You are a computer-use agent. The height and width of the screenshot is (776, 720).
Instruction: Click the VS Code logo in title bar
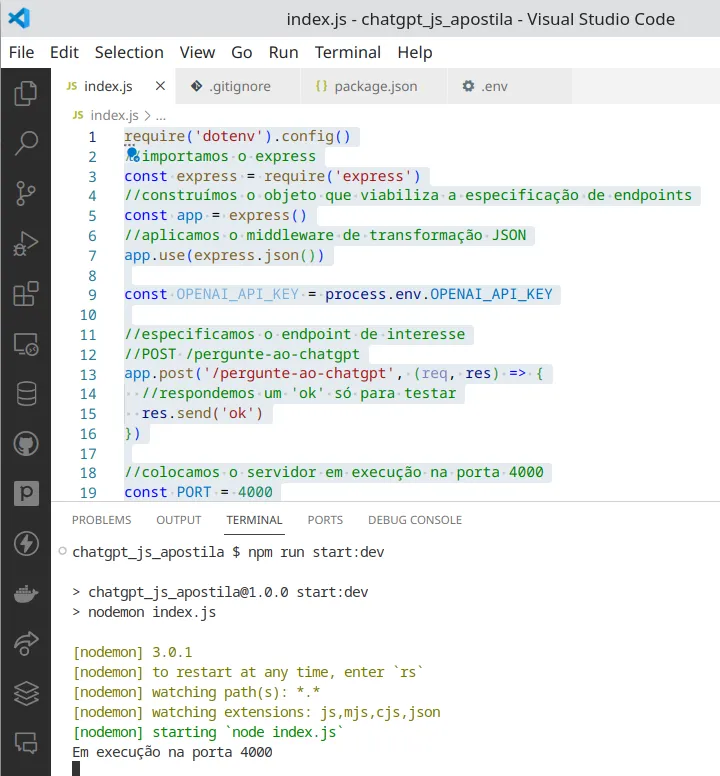(x=19, y=18)
